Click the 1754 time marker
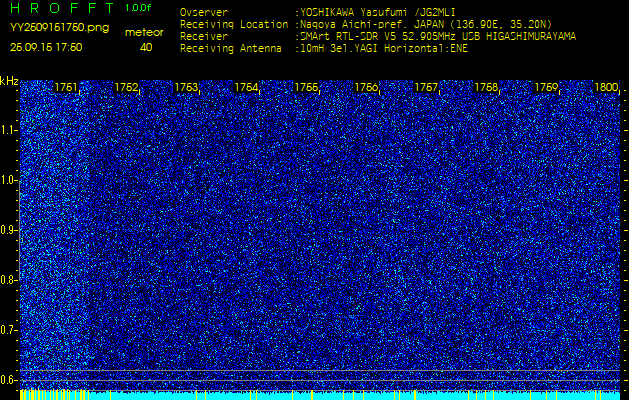This screenshot has height=400, width=629. point(246,87)
